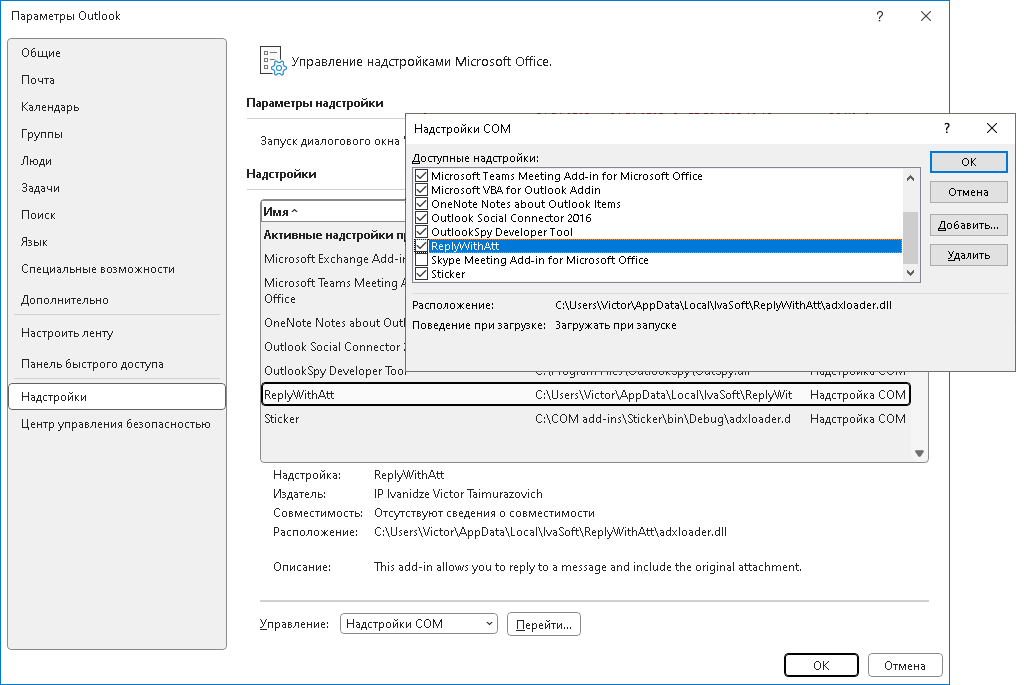This screenshot has height=685, width=1024.
Task: Click OK in Outlook Options window
Action: pyautogui.click(x=821, y=665)
